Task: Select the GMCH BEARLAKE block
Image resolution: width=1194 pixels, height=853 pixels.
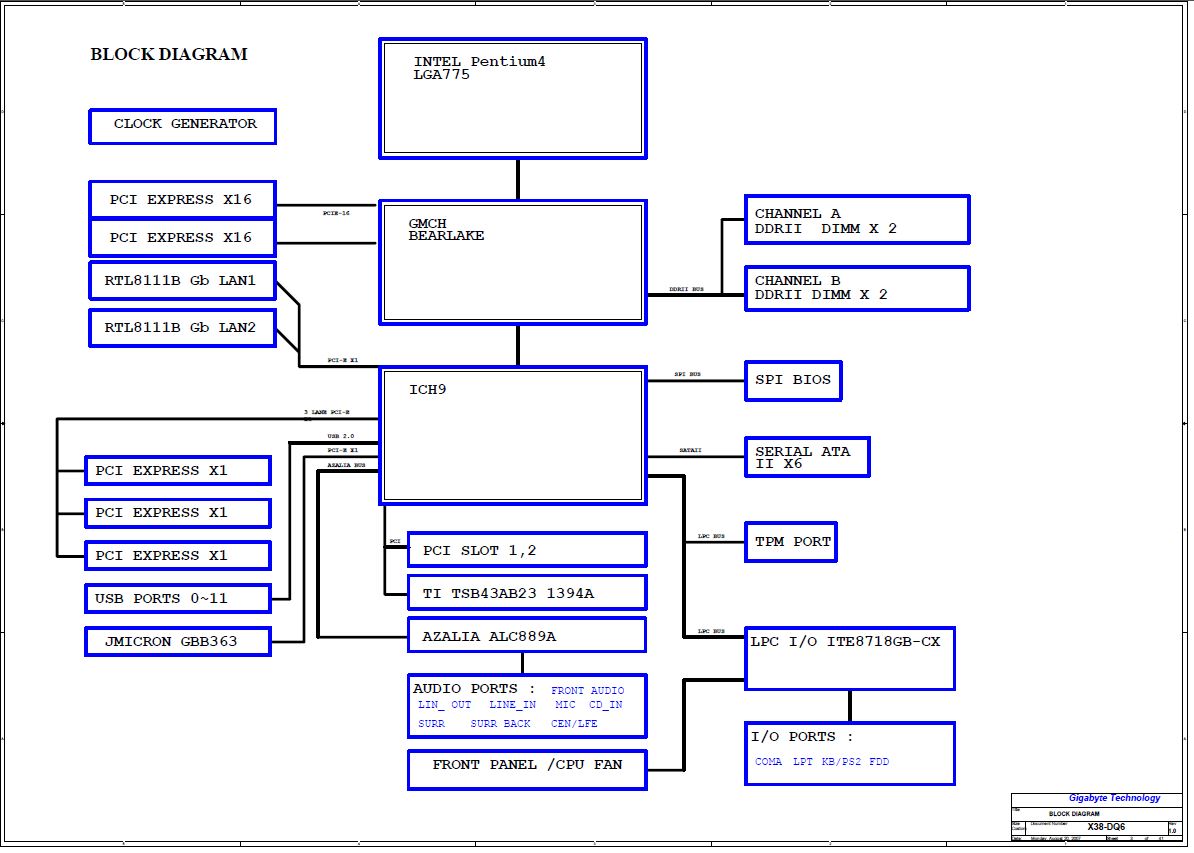Action: pyautogui.click(x=513, y=262)
